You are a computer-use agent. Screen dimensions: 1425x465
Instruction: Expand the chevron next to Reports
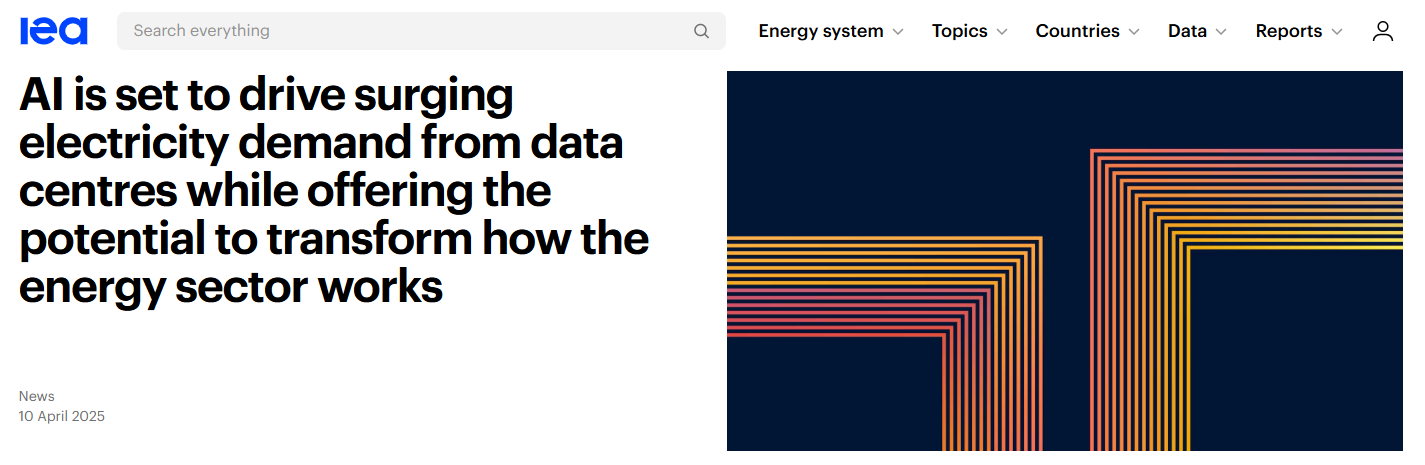pos(1337,32)
